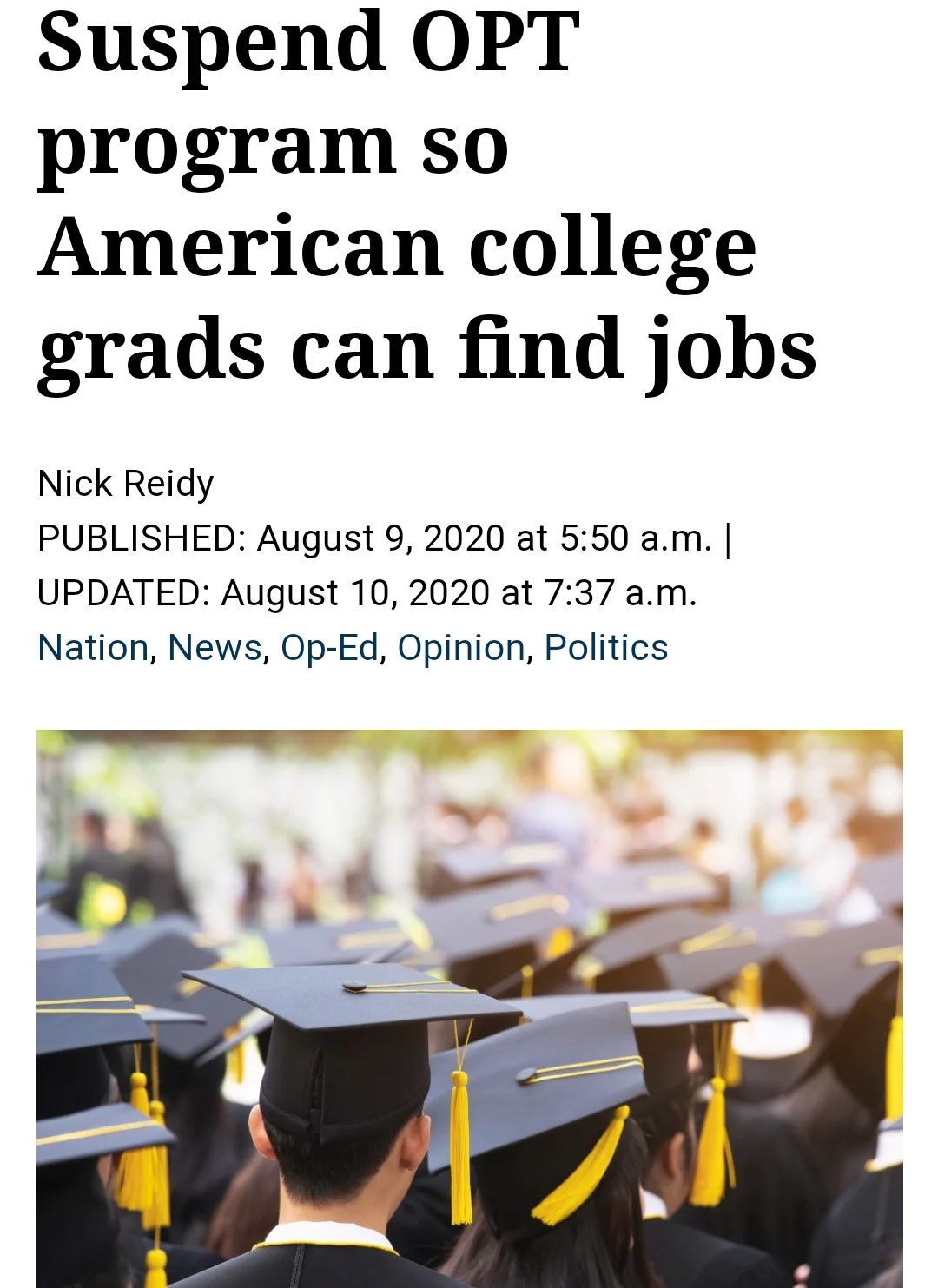Click author name Nick Reidy
The width and height of the screenshot is (938, 1288).
[126, 484]
